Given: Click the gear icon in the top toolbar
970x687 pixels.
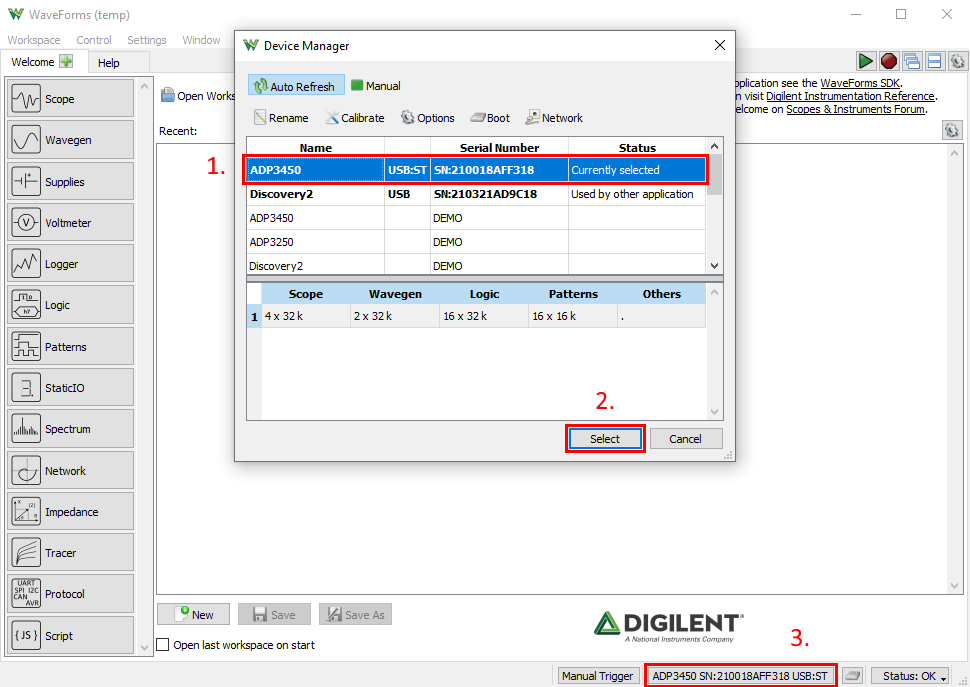Looking at the screenshot, I should [958, 61].
